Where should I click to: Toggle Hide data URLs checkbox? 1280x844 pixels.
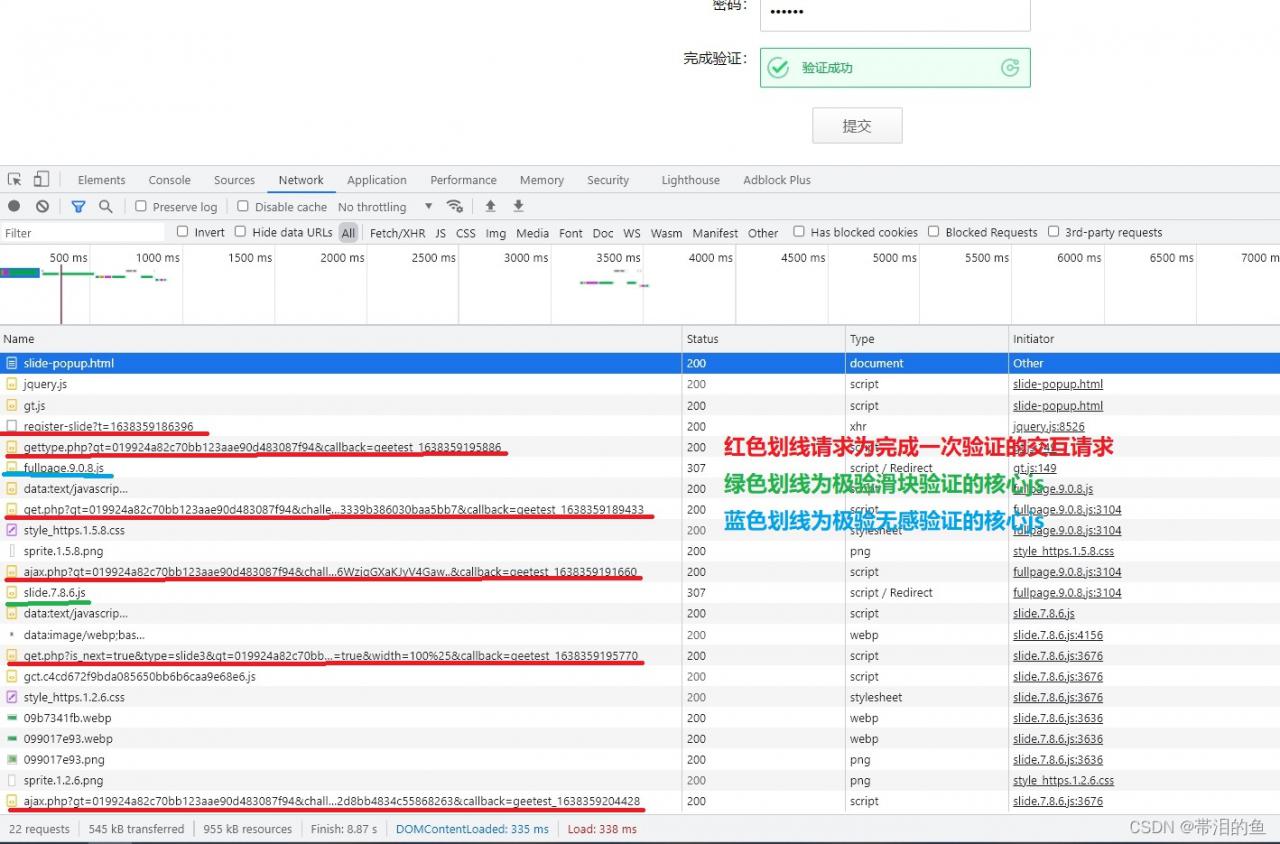coord(240,232)
